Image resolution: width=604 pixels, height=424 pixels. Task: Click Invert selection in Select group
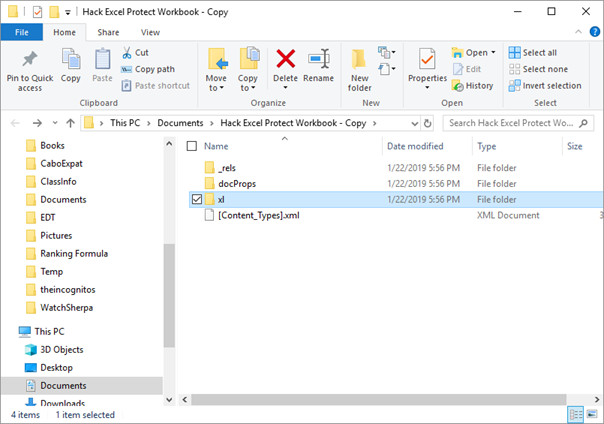tap(545, 85)
